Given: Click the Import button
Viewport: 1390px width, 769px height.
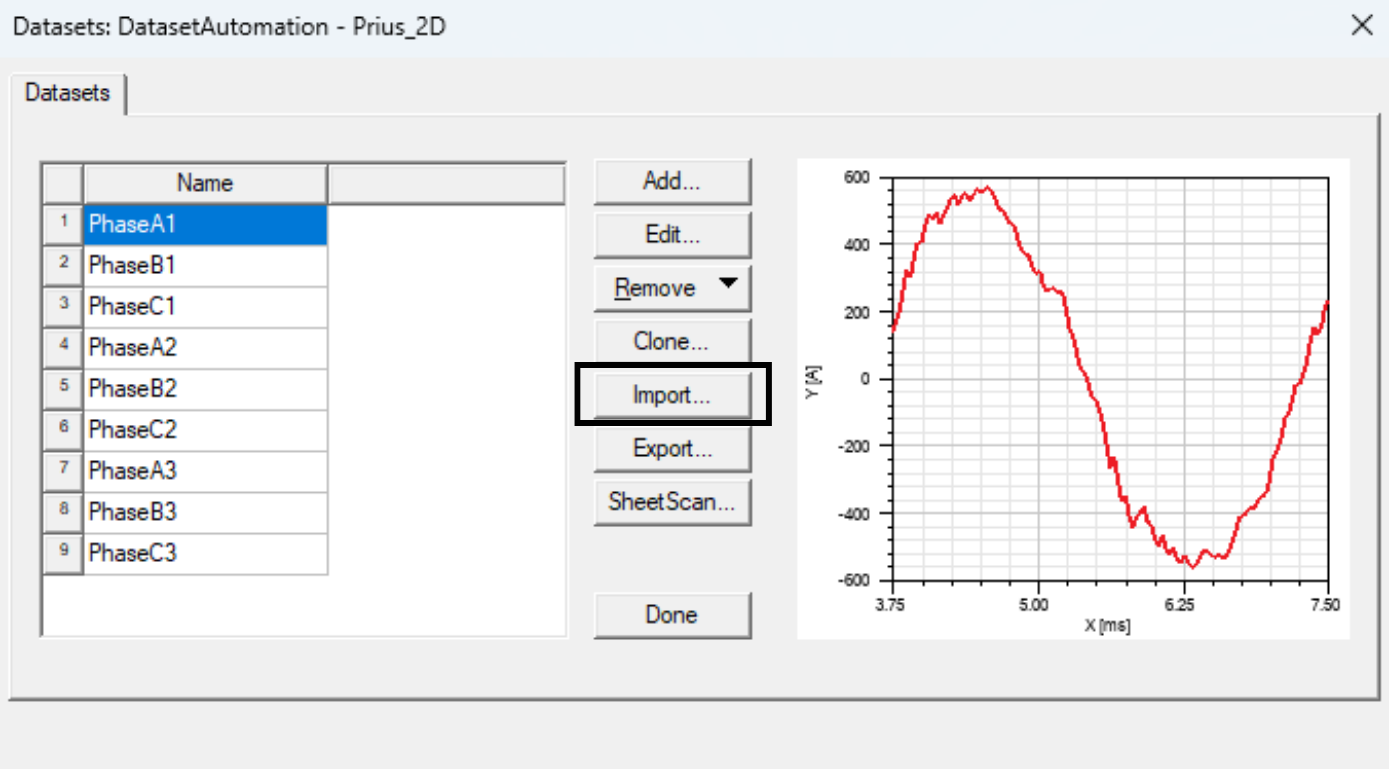Looking at the screenshot, I should 672,394.
